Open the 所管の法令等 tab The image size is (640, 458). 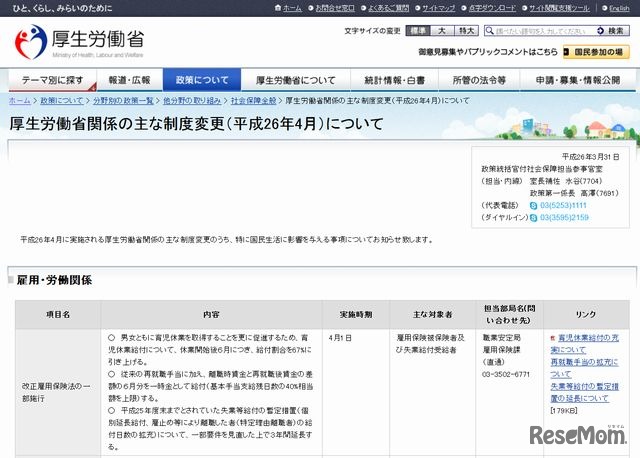point(479,80)
